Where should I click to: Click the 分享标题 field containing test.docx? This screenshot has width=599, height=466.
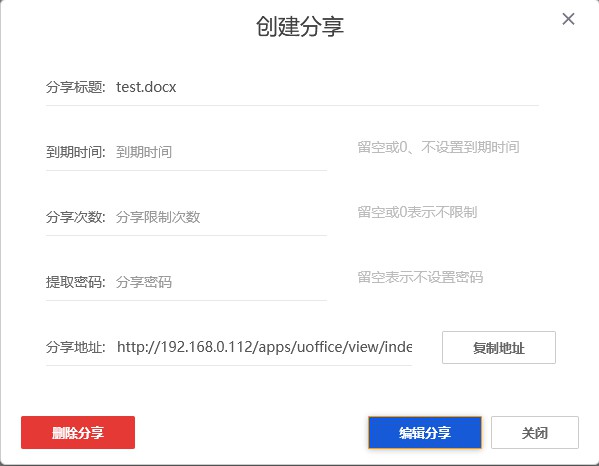(327, 87)
